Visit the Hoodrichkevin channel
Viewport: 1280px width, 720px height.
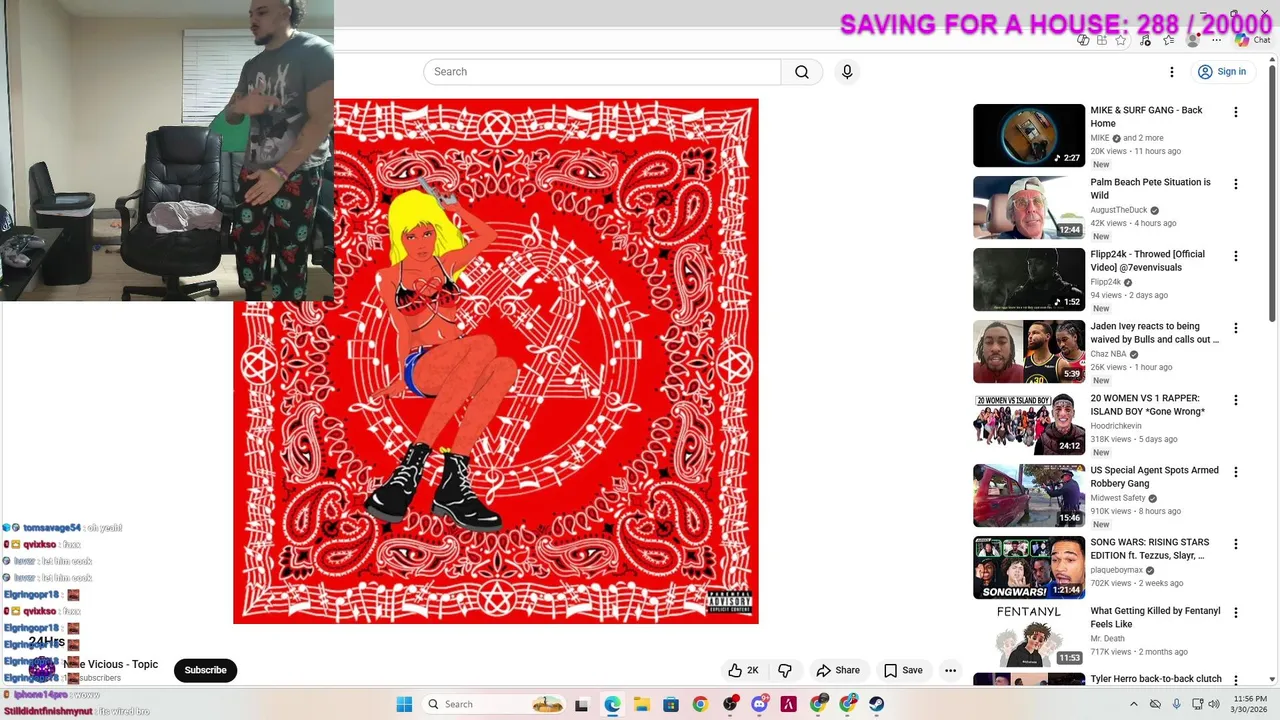coord(1116,426)
